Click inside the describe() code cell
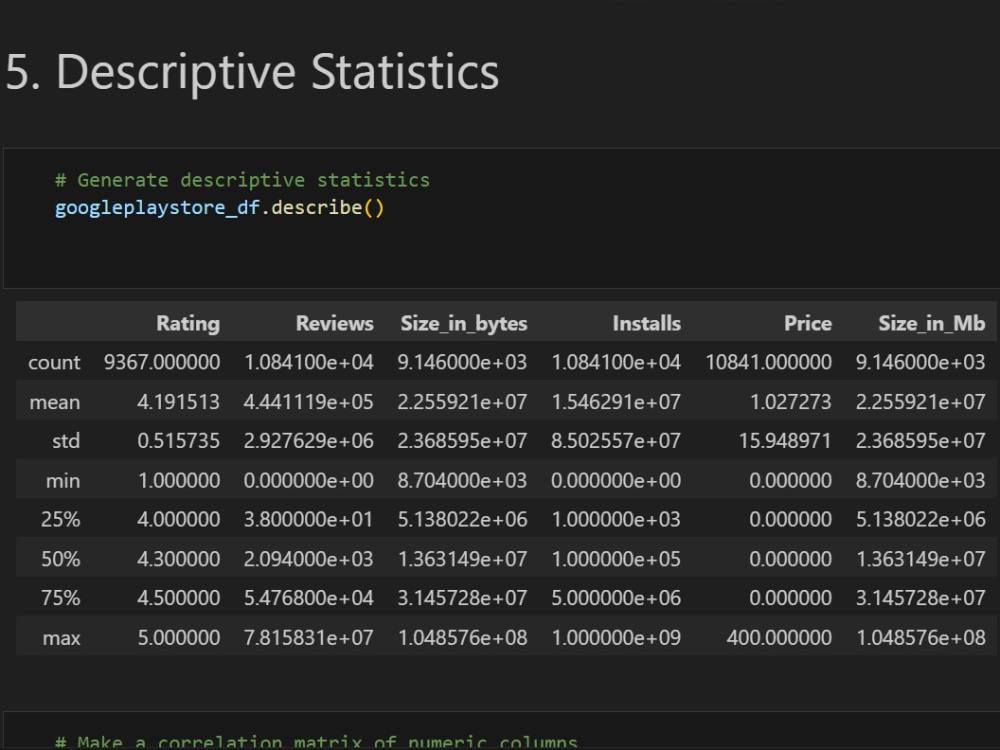 click(x=501, y=218)
